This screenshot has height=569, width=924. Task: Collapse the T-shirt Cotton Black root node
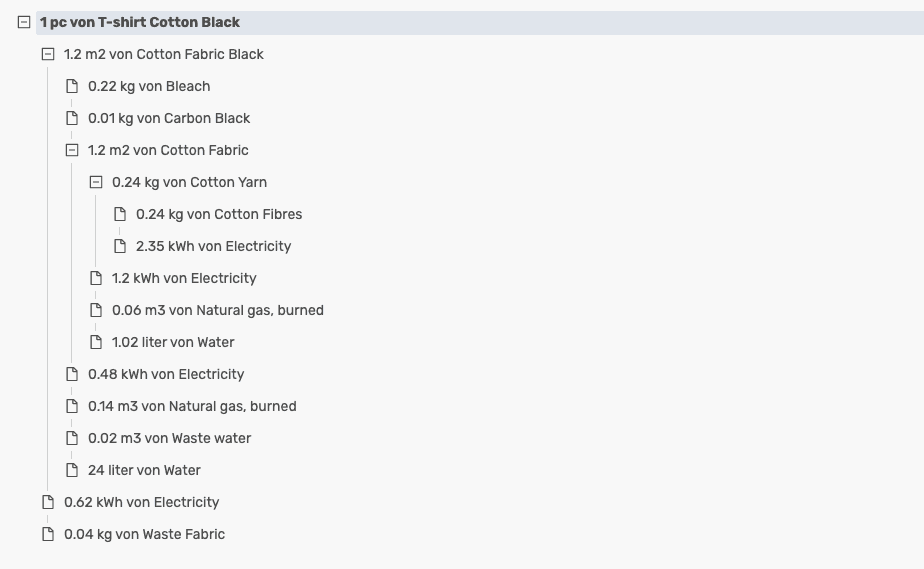click(24, 22)
